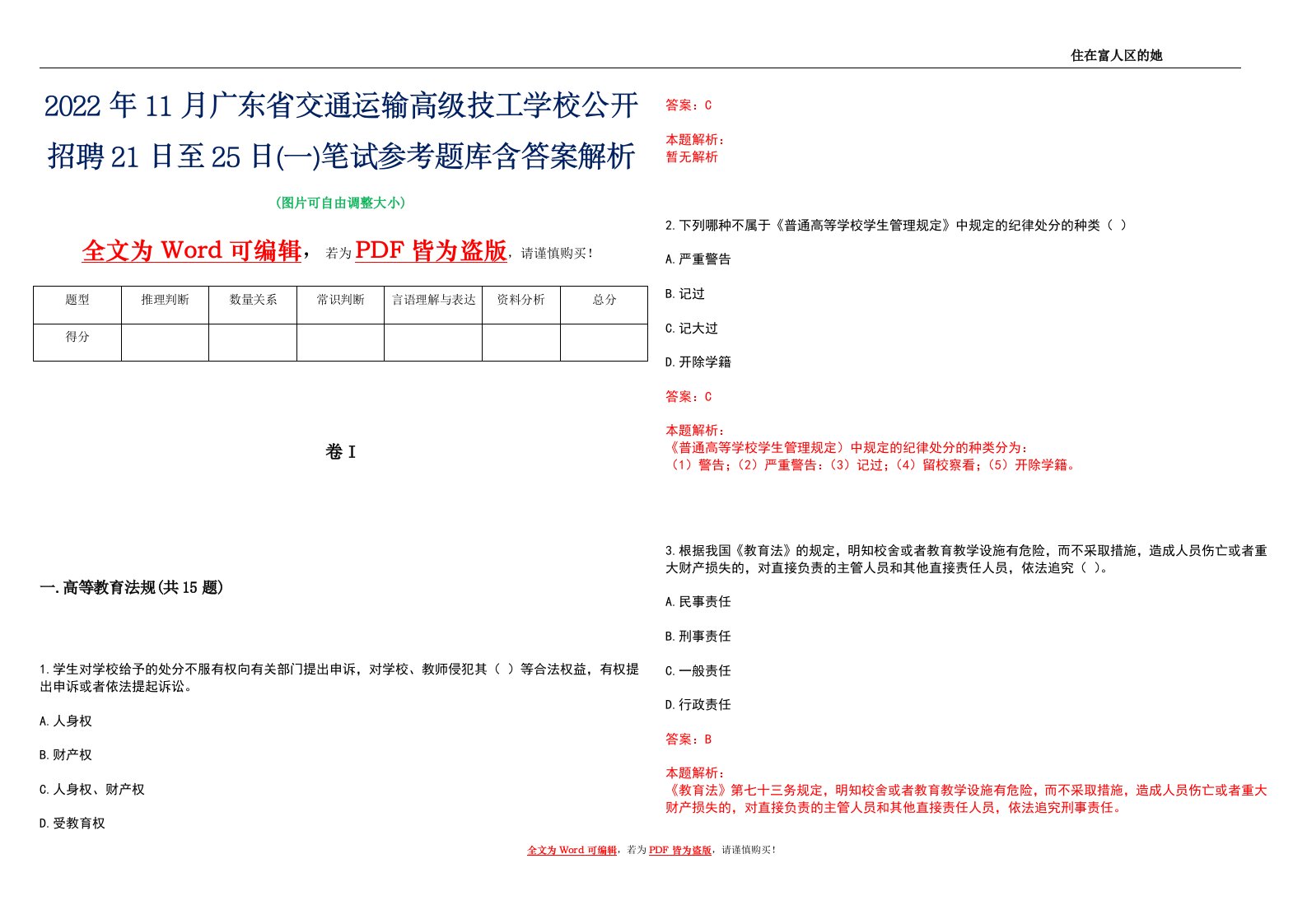Click the explanation citing 《教育法》第七十三条
The width and height of the screenshot is (1307, 924).
point(966,799)
